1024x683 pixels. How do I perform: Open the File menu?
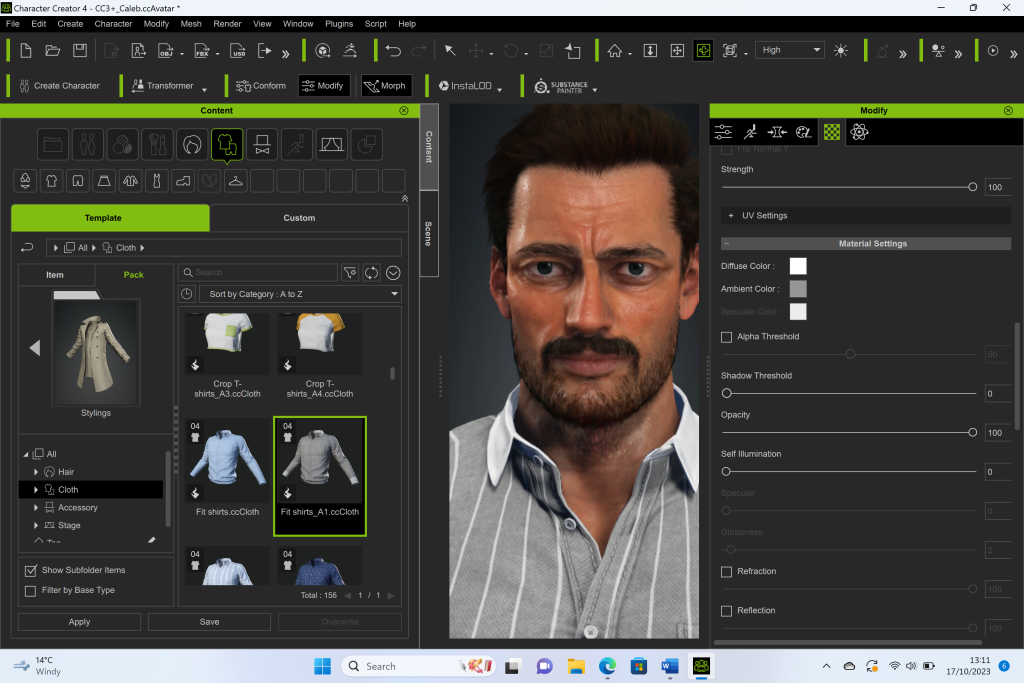coord(12,24)
